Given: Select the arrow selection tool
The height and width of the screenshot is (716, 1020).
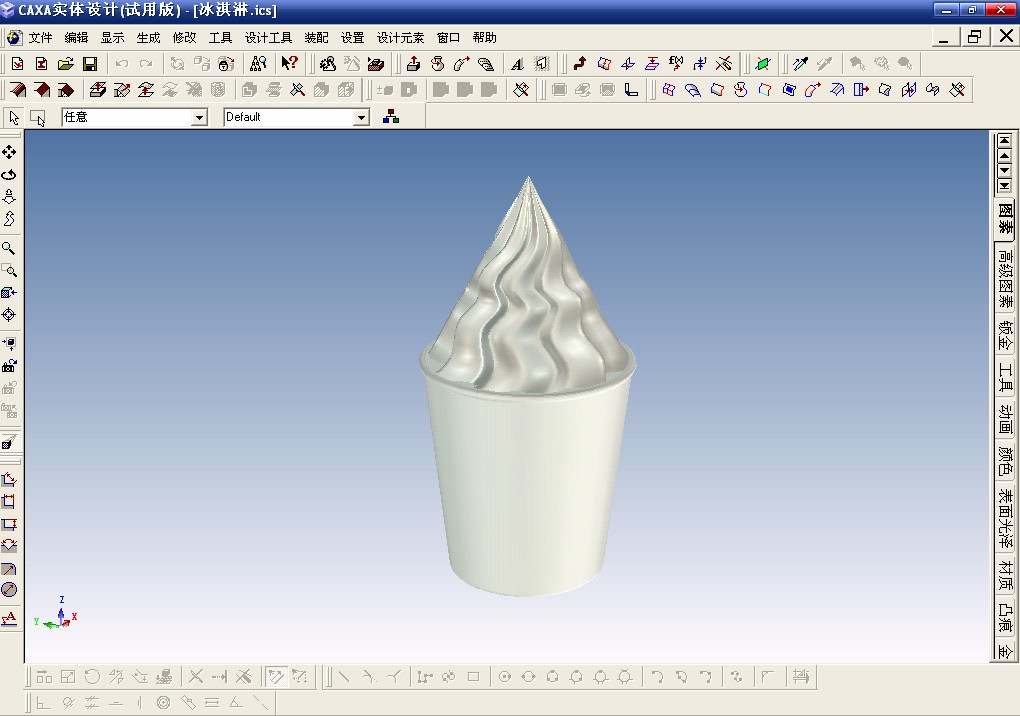Looking at the screenshot, I should [14, 117].
